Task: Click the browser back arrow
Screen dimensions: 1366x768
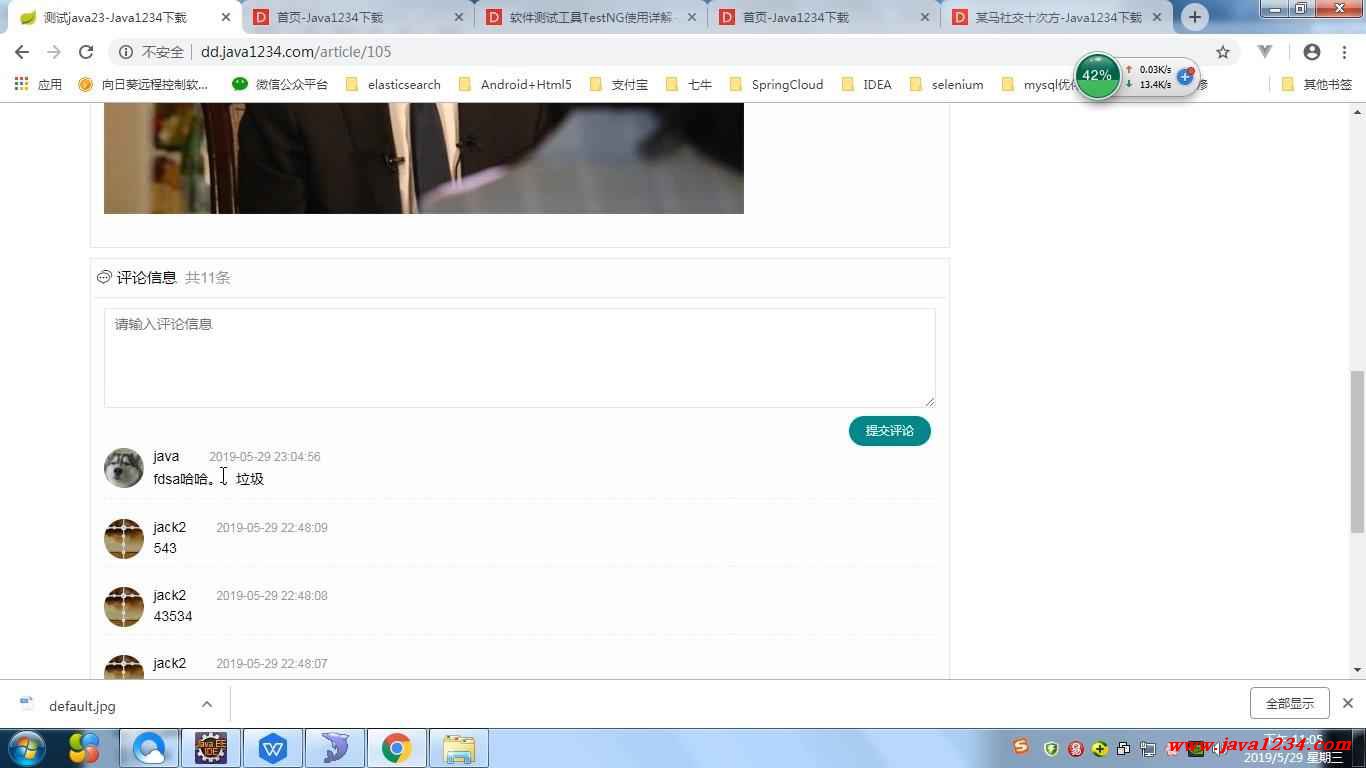Action: tap(22, 52)
